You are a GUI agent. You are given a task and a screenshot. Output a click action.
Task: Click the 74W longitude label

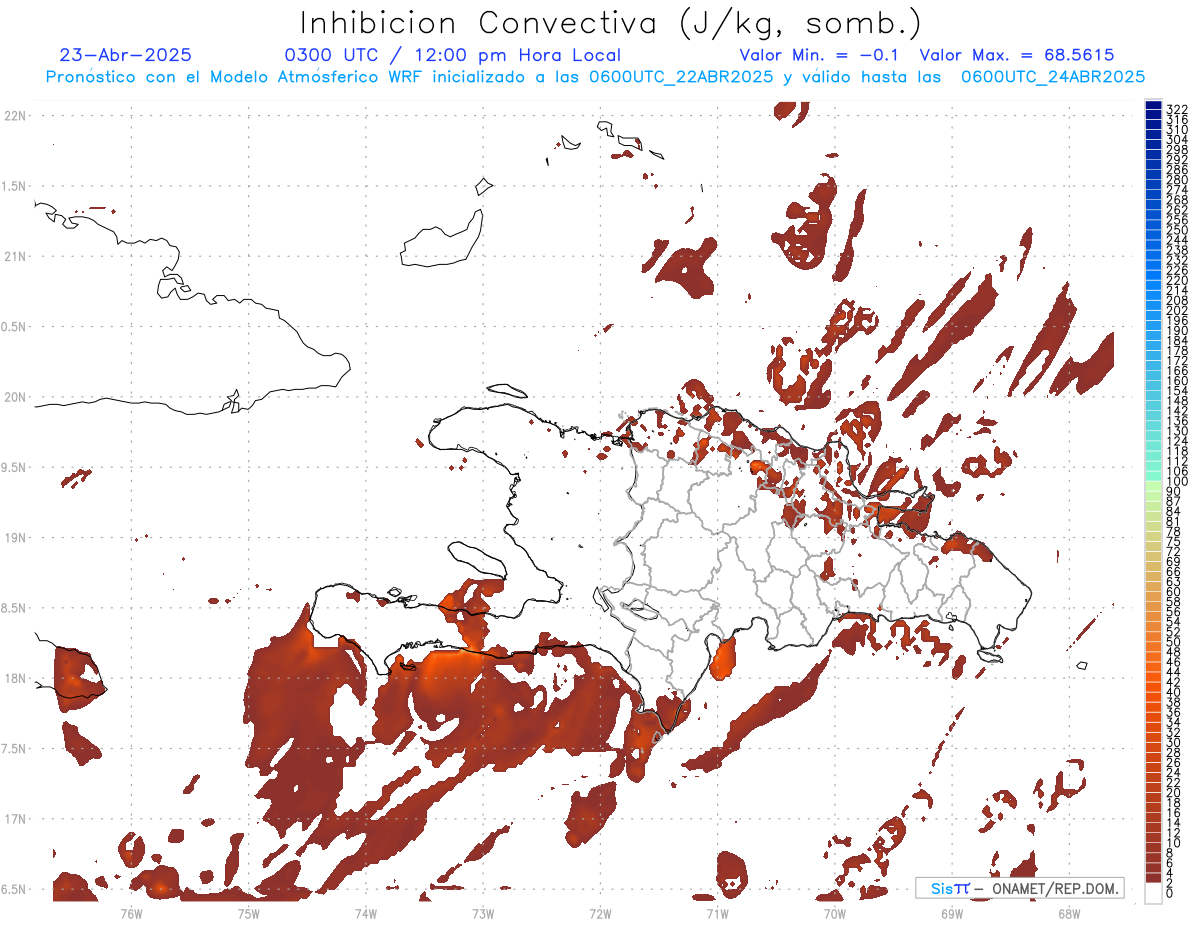click(x=365, y=912)
